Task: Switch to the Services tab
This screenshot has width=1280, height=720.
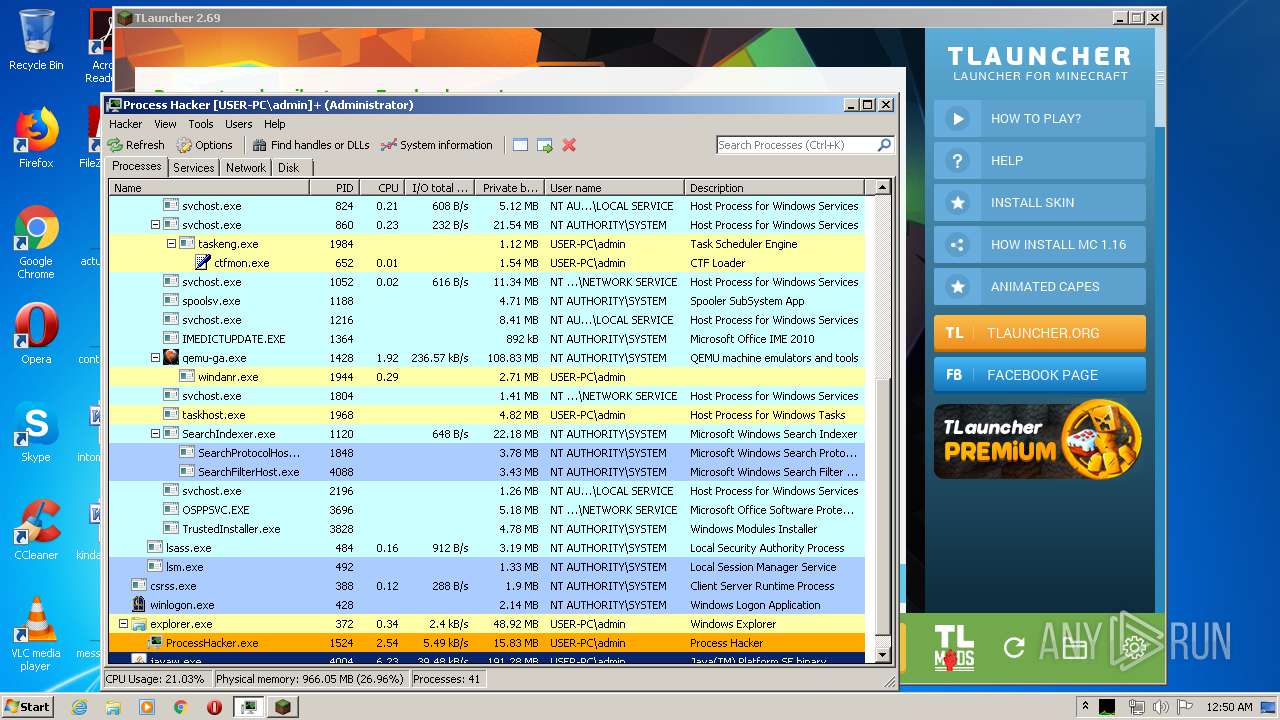Action: tap(193, 168)
